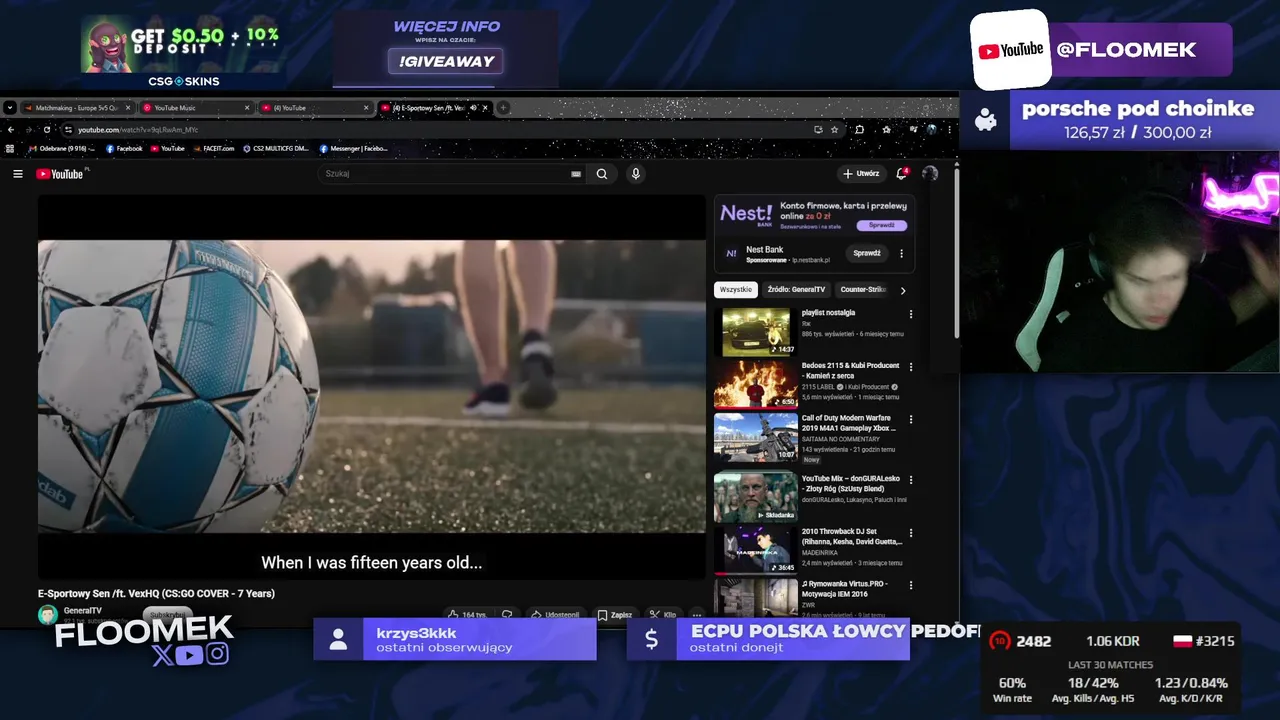Open the Facebook bookmark

tap(123, 149)
